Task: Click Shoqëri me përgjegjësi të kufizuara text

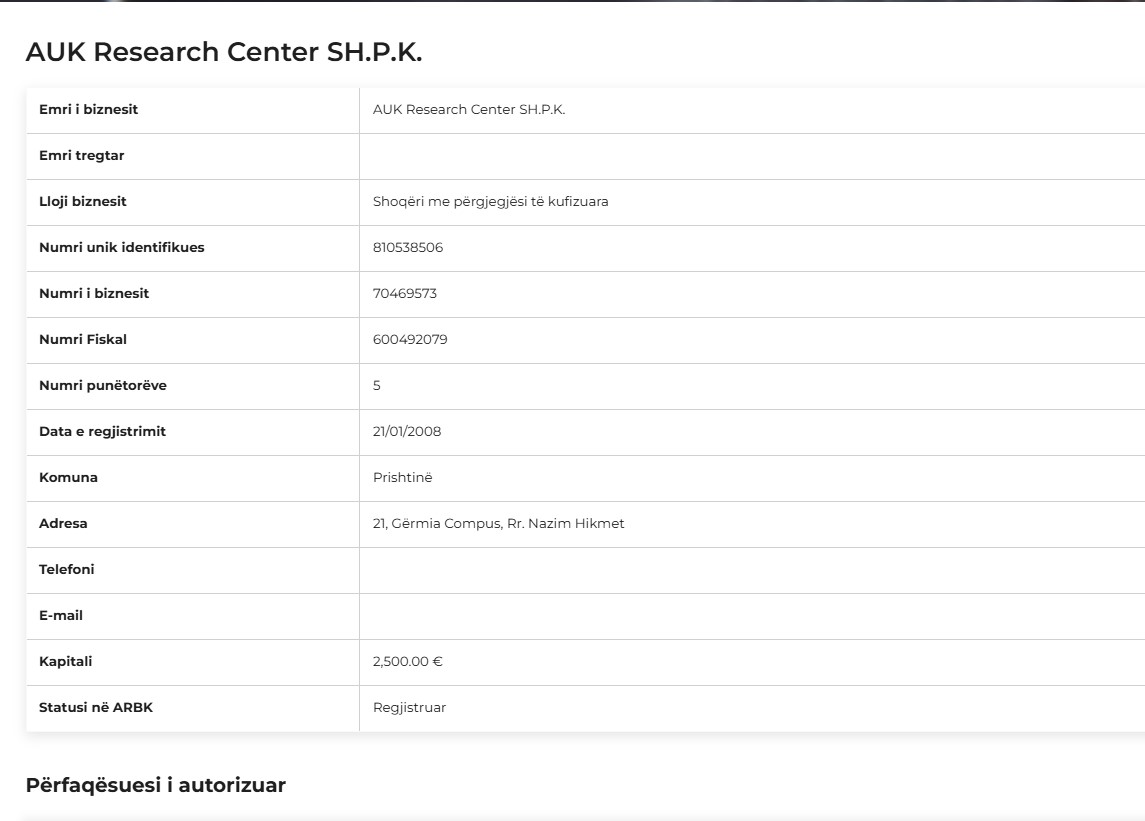Action: click(x=490, y=202)
